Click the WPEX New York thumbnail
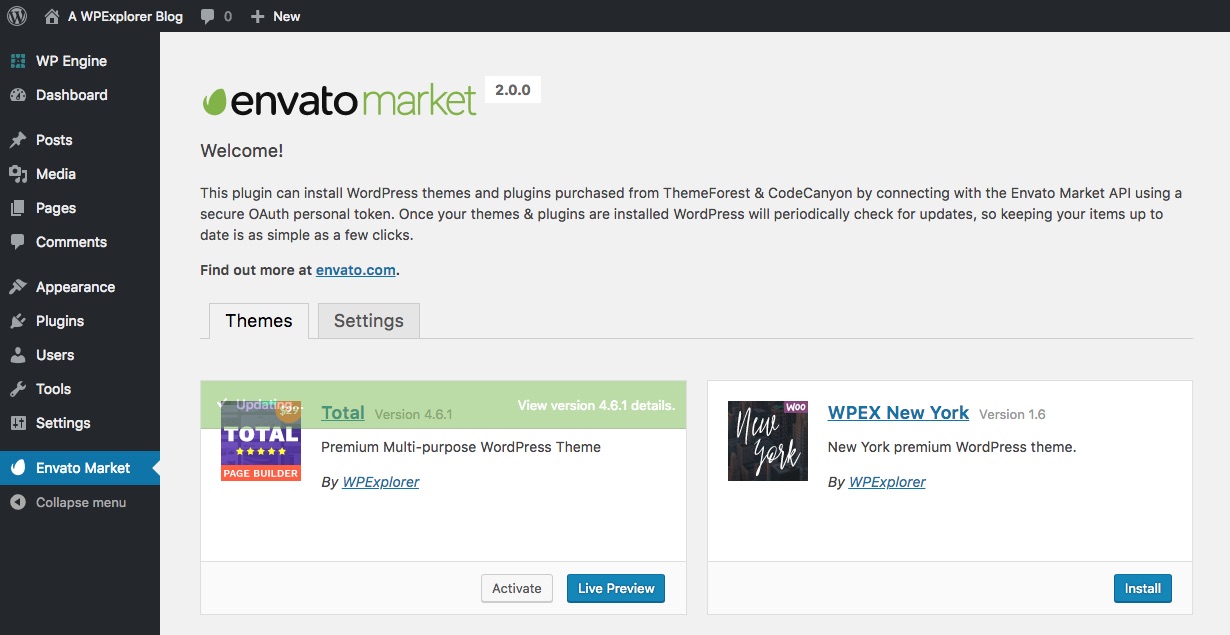The width and height of the screenshot is (1230, 635). click(x=768, y=441)
